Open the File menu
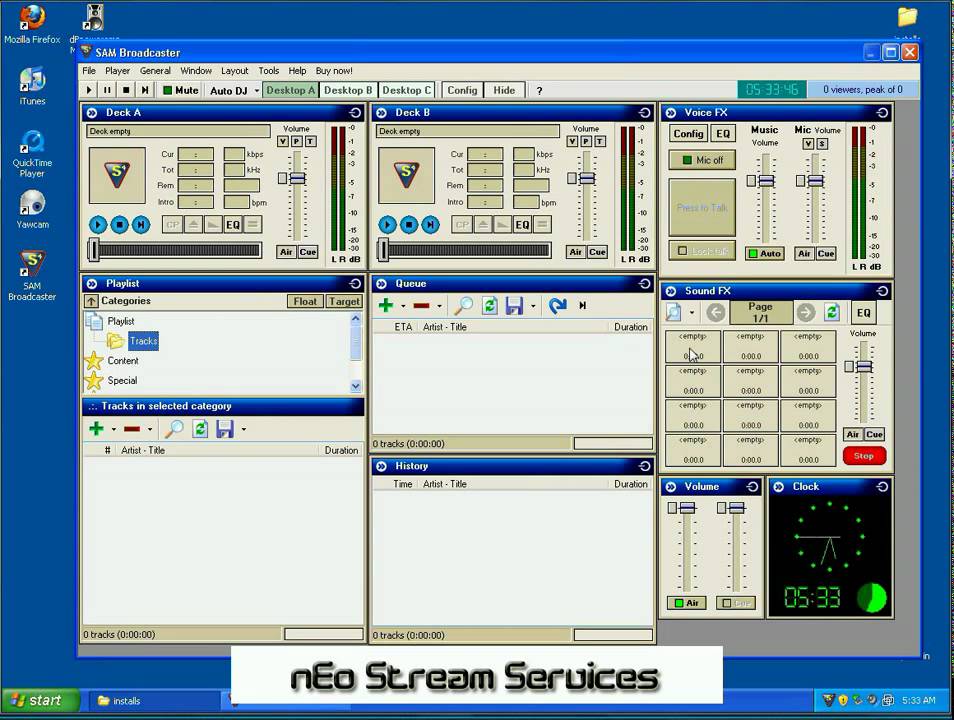The height and width of the screenshot is (720, 954). 89,71
